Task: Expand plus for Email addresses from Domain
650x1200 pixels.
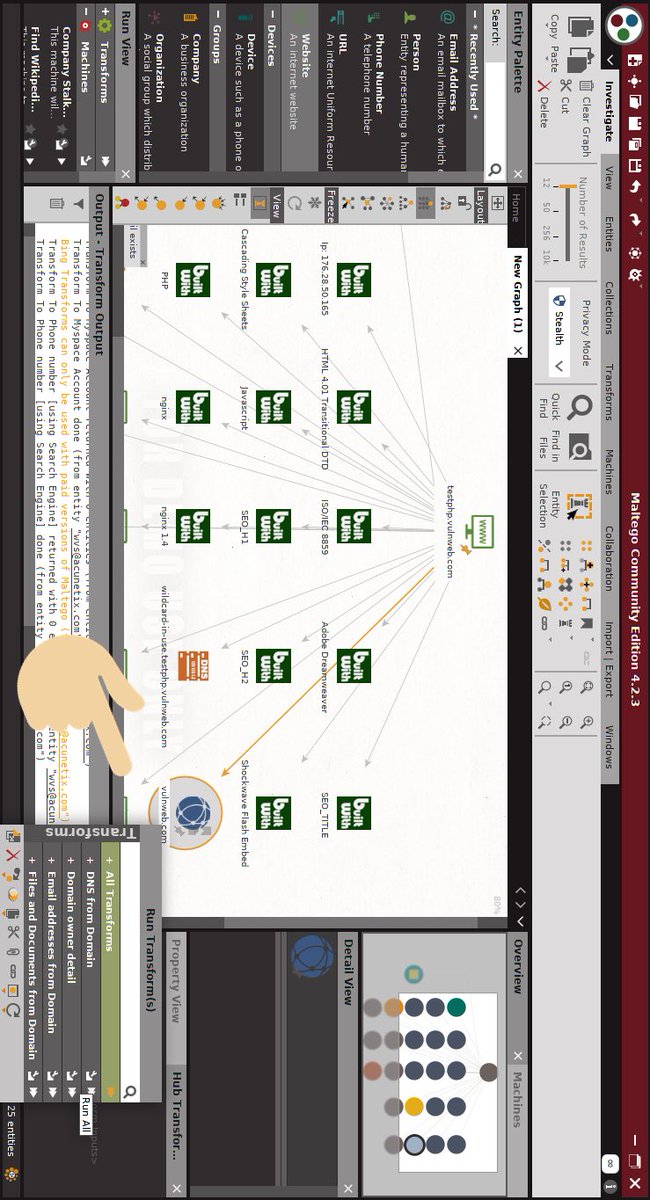Action: [x=52, y=859]
